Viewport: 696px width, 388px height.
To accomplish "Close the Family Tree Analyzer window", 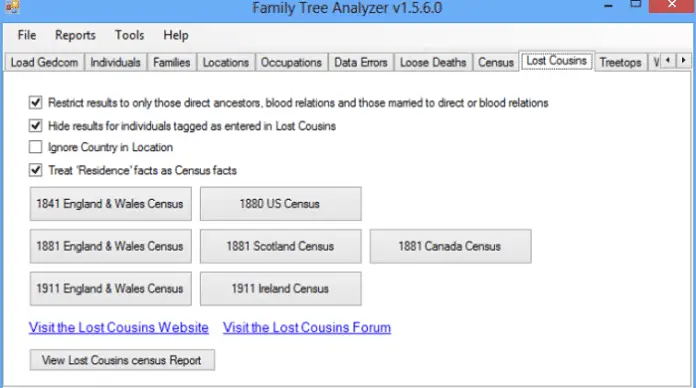I will point(672,5).
